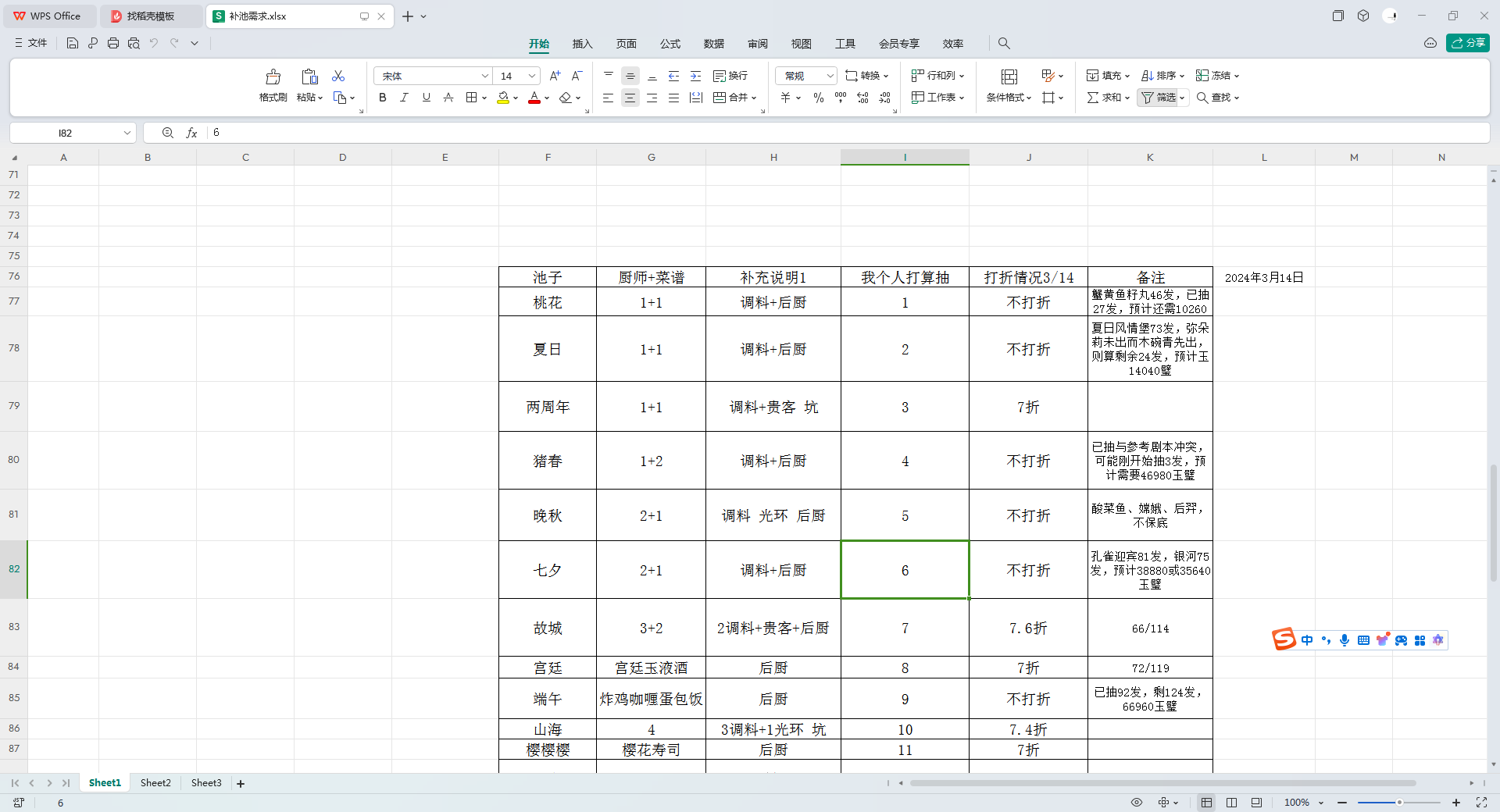Viewport: 1500px width, 812px height.
Task: Cut selection with the scissors icon
Action: 338,76
